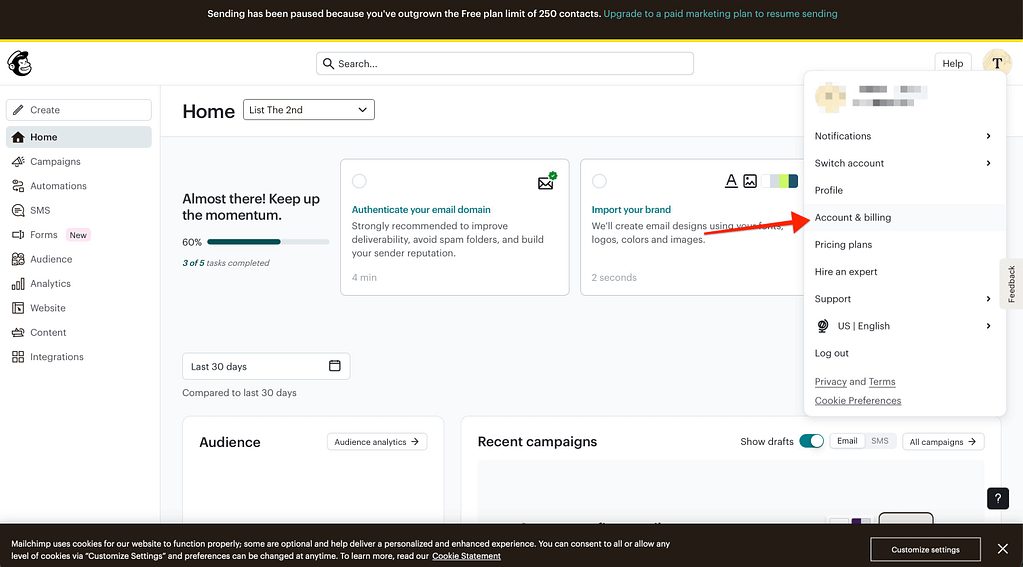The height and width of the screenshot is (567, 1023).
Task: Click the calendar icon in date range
Action: [335, 366]
